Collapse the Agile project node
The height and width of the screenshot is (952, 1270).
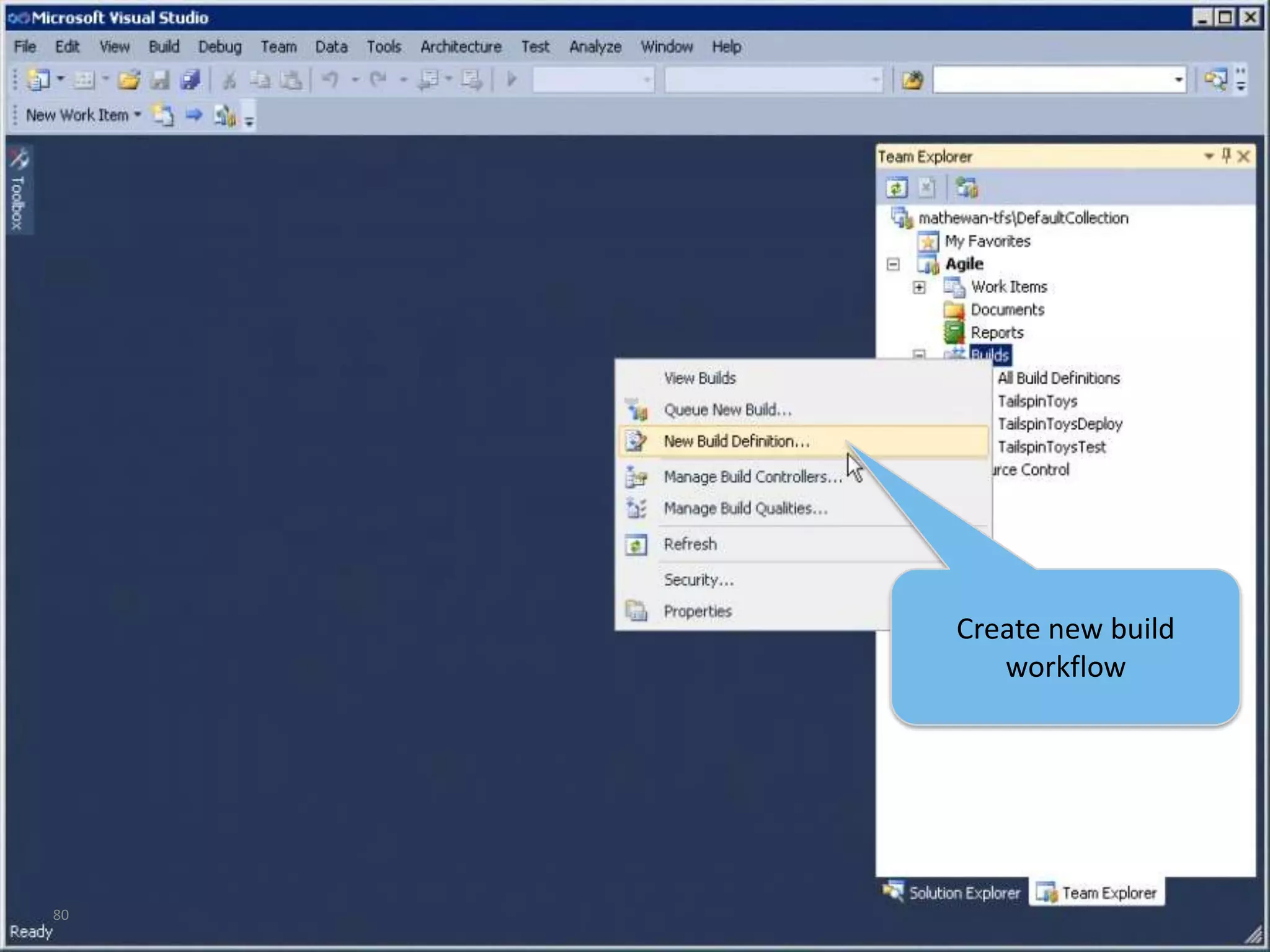[x=893, y=265]
